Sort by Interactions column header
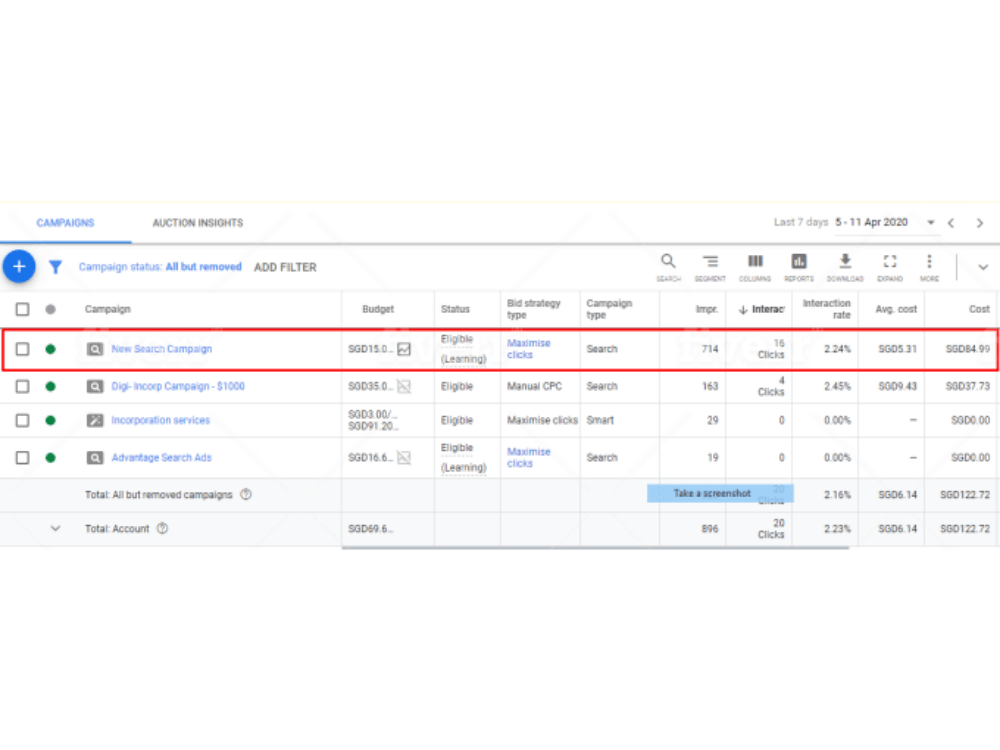The height and width of the screenshot is (750, 1000). [761, 309]
